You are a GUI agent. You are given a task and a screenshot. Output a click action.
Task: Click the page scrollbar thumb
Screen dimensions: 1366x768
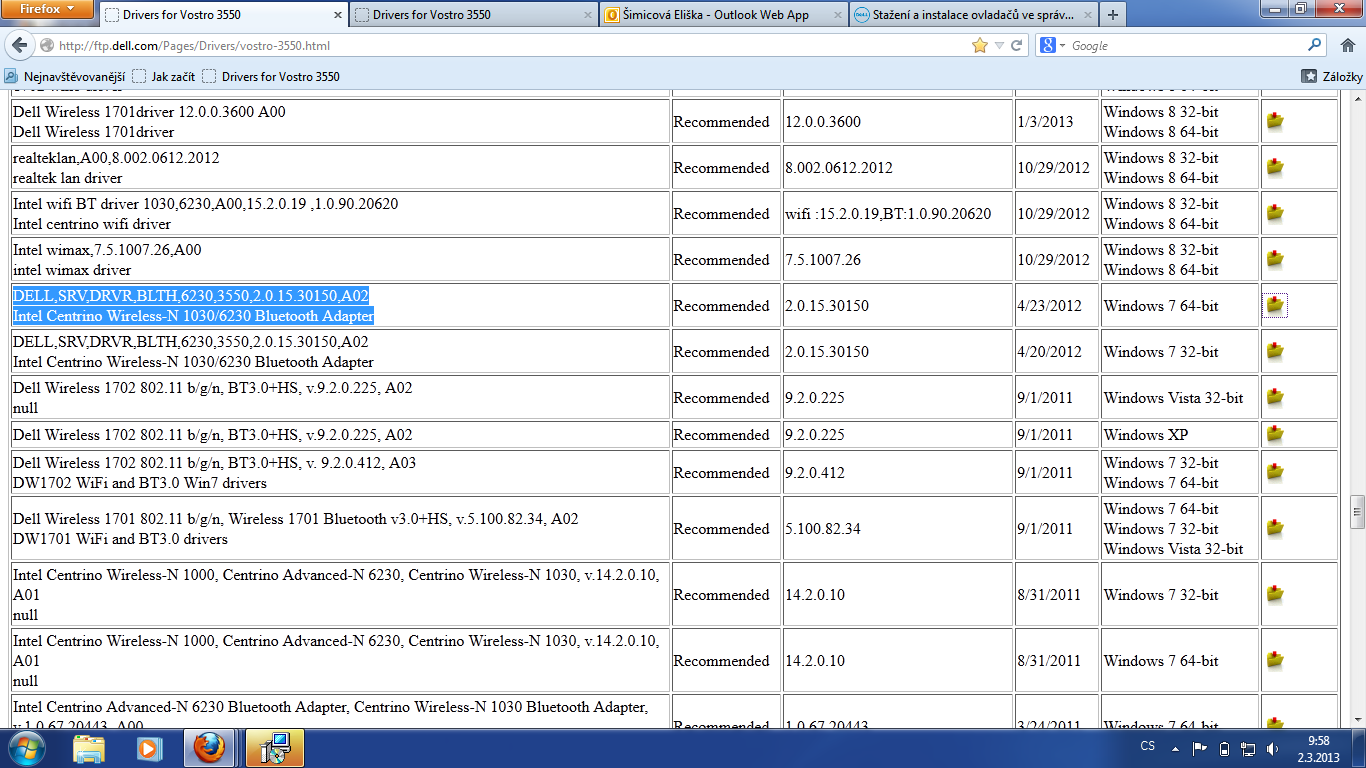pos(1357,512)
